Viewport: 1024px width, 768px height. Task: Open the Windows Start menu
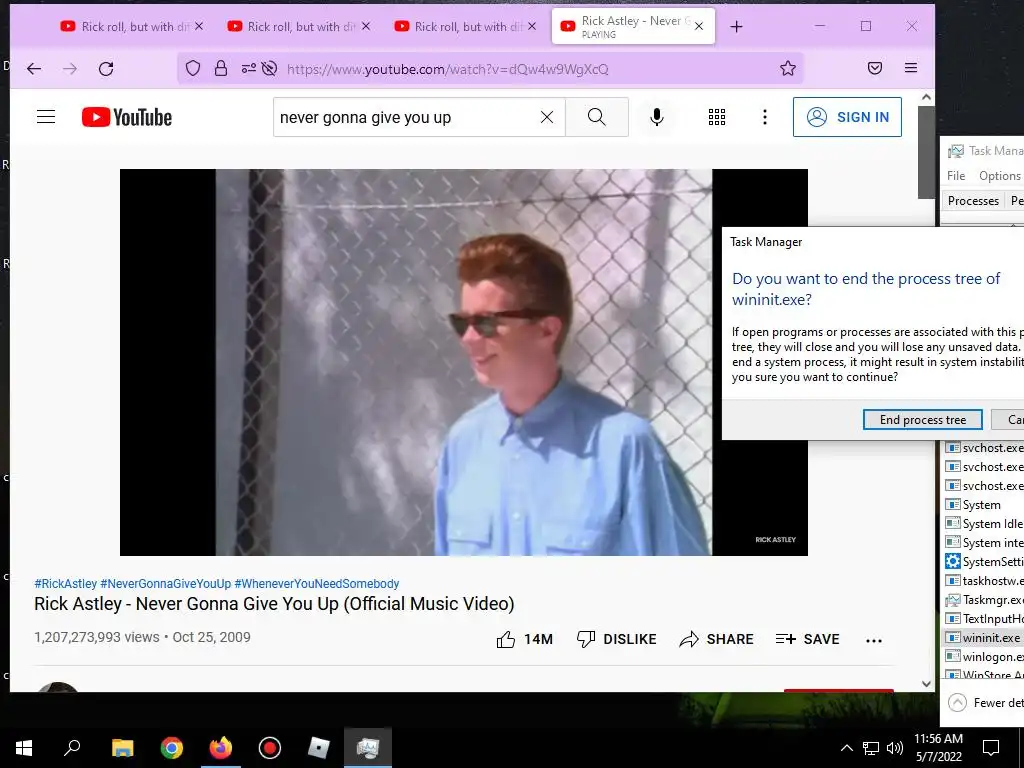click(x=24, y=748)
